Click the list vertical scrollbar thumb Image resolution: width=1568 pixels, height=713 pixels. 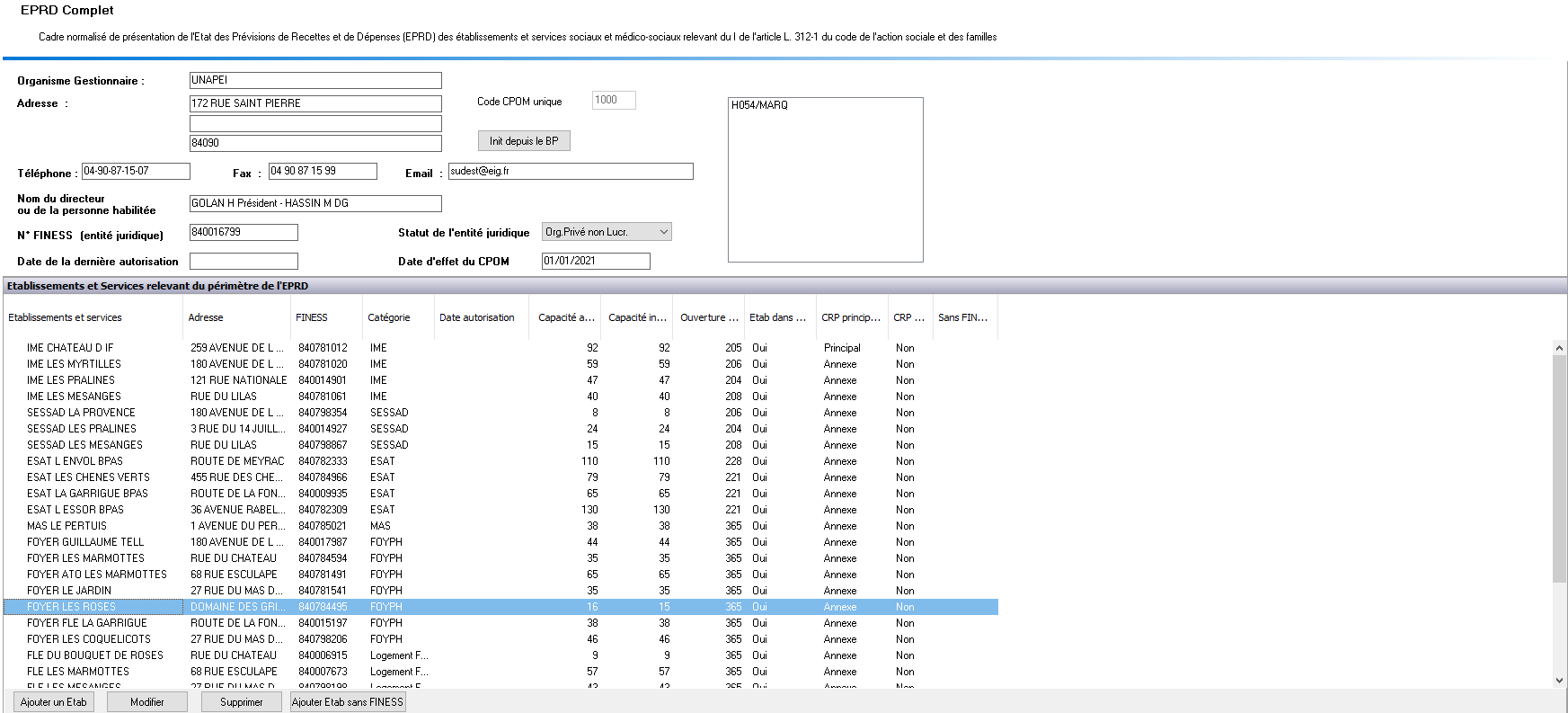click(x=1559, y=468)
